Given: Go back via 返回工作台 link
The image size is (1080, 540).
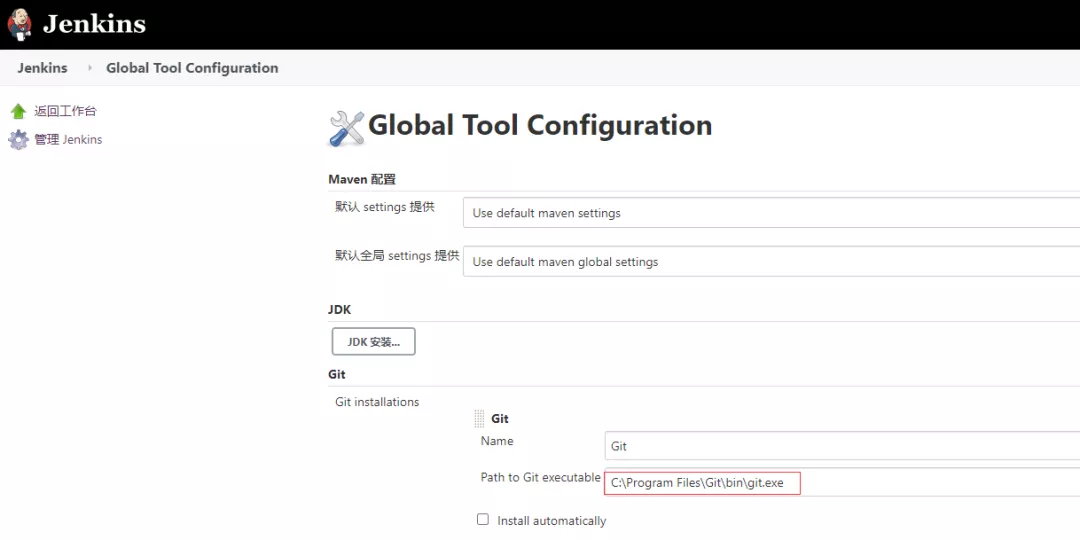Looking at the screenshot, I should click(x=65, y=111).
